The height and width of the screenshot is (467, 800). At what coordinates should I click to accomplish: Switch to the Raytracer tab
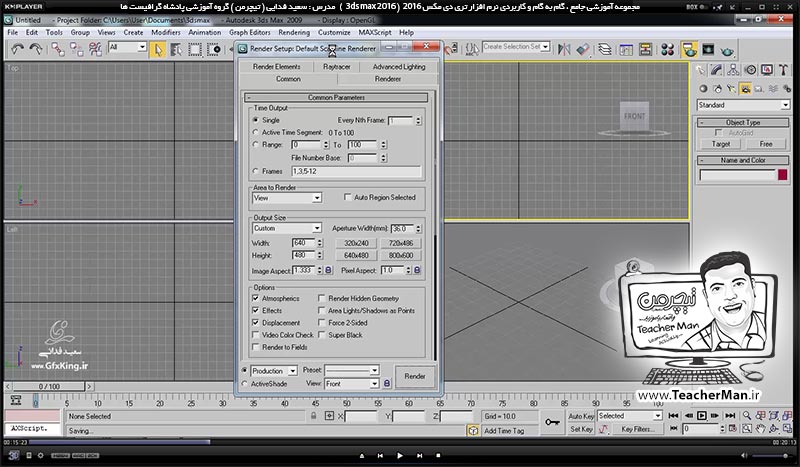[x=337, y=67]
